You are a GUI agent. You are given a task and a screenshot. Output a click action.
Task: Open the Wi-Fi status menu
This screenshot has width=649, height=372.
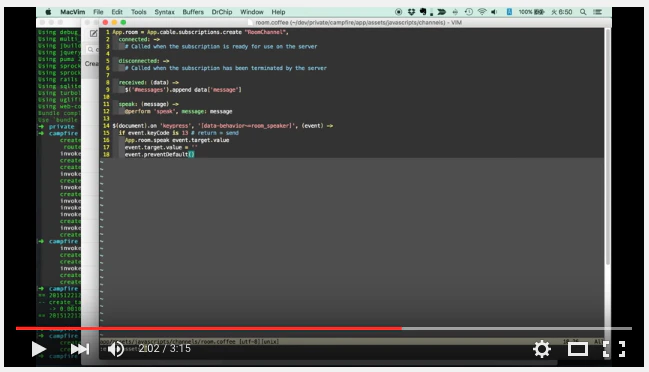tap(482, 12)
